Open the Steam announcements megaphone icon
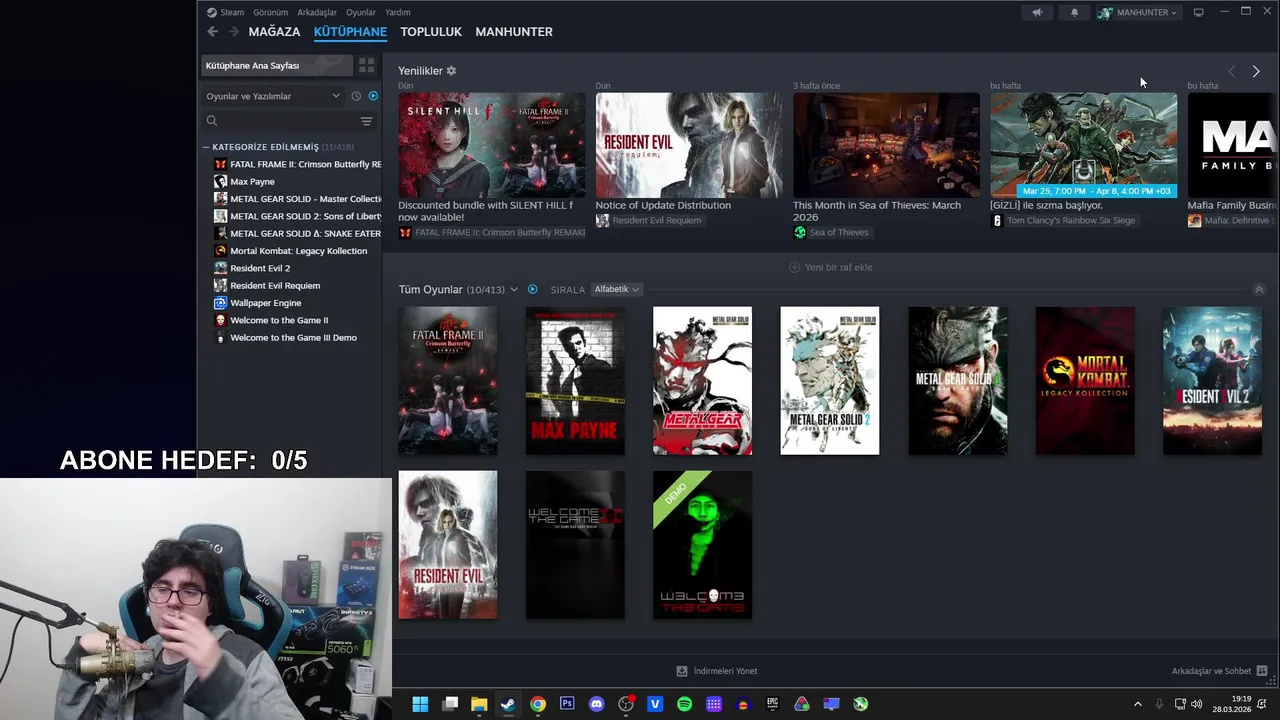This screenshot has height=720, width=1280. 1037,12
